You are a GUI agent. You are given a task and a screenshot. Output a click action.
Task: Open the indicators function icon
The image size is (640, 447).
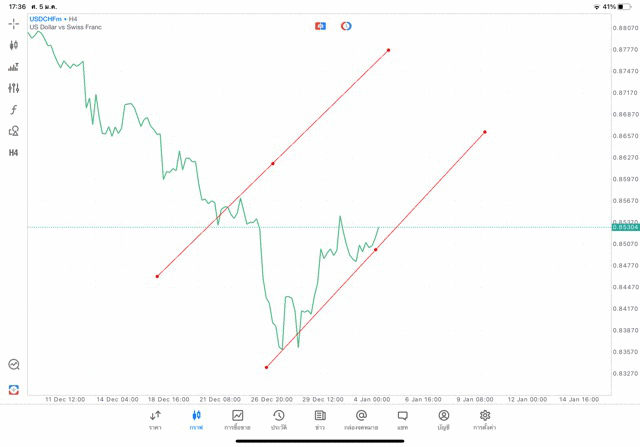pyautogui.click(x=14, y=110)
